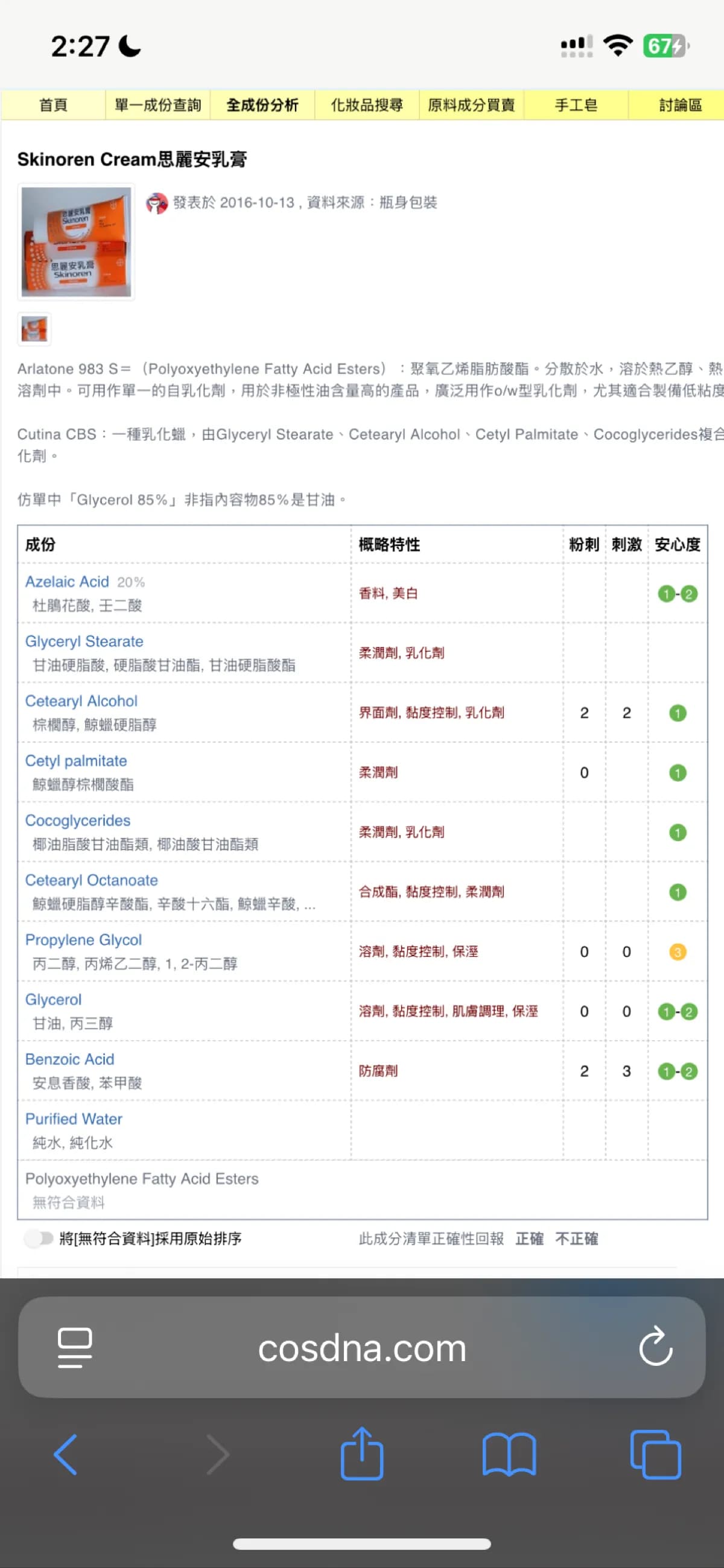Tap Propylene Glycol orange 3 safety badge
This screenshot has width=724, height=1568.
pyautogui.click(x=677, y=951)
